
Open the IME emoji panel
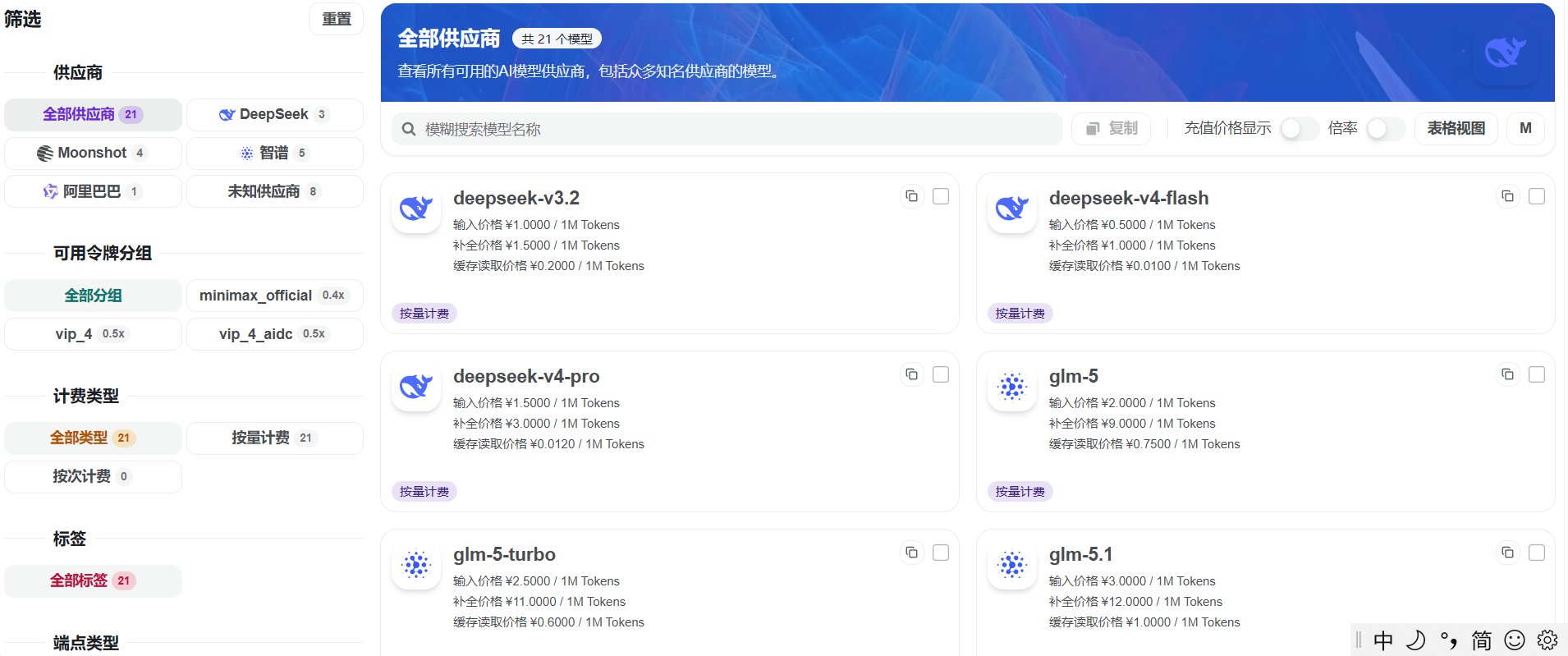click(x=1515, y=640)
